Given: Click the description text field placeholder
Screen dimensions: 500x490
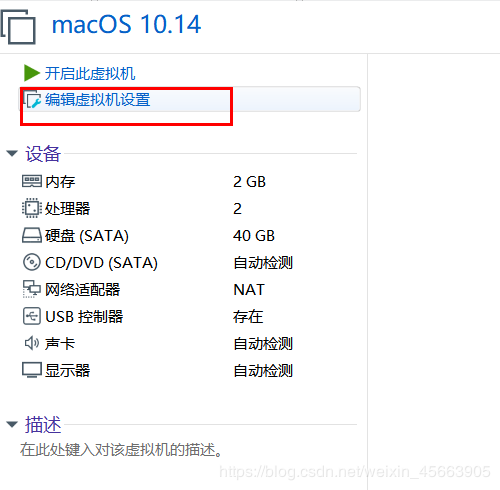Looking at the screenshot, I should tap(121, 450).
